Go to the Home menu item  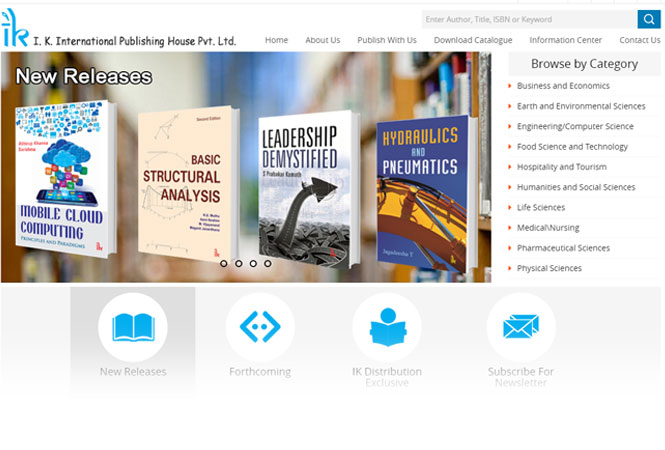tap(277, 40)
